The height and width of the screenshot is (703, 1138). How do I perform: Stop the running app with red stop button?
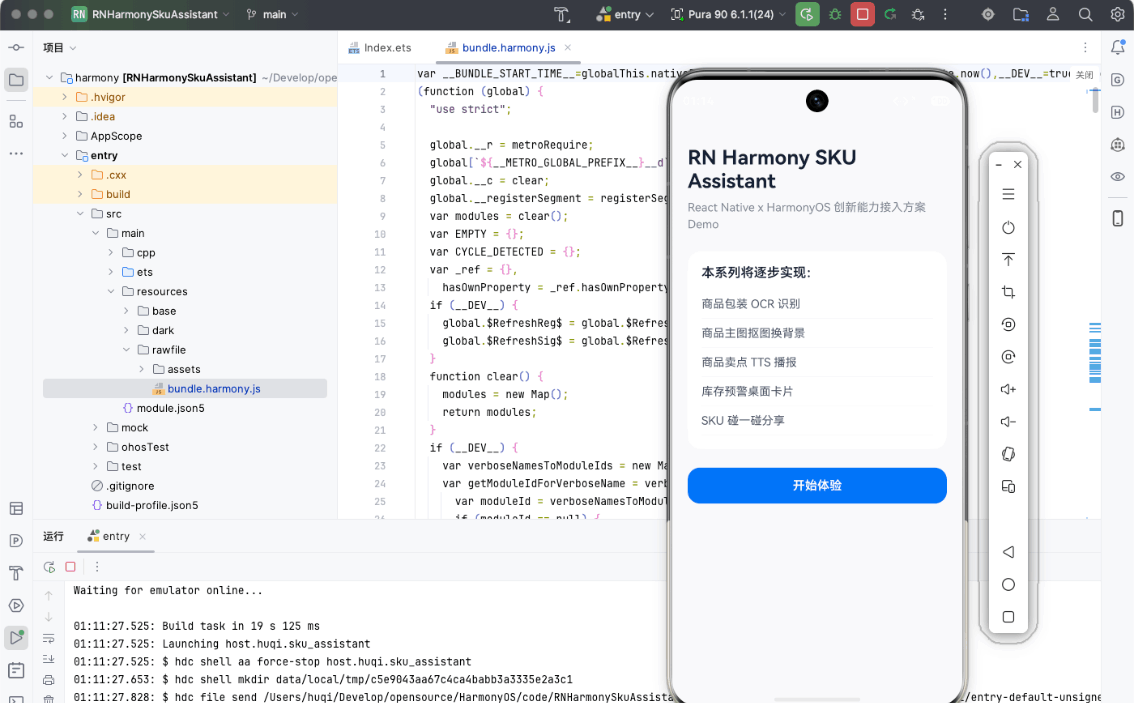pos(862,15)
